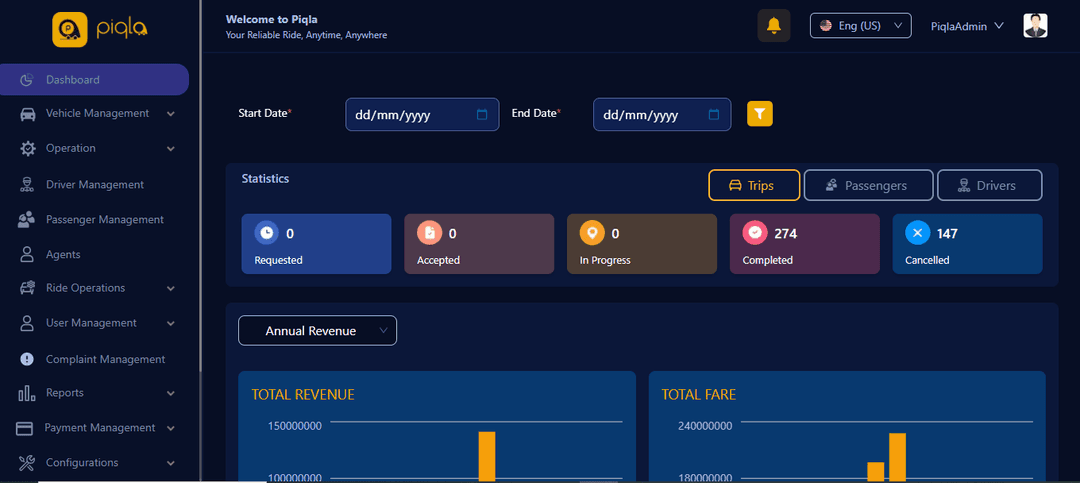Switch statistics to Passengers view
The image size is (1080, 483).
868,185
